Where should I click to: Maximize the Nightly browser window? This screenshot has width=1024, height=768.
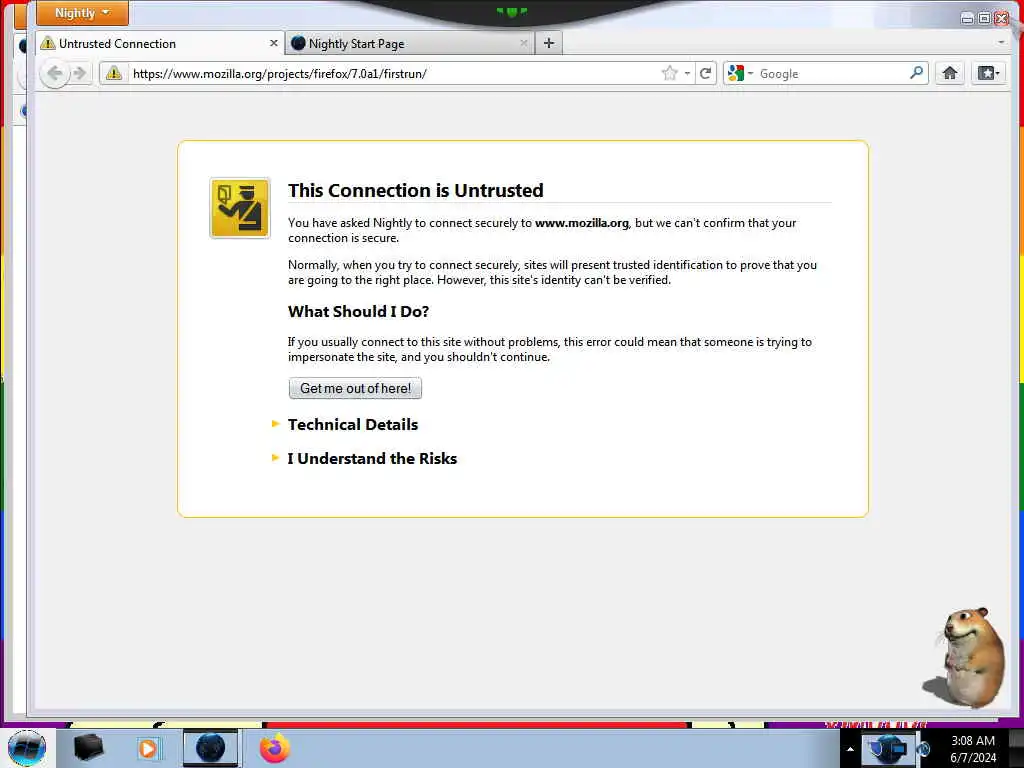(x=984, y=18)
